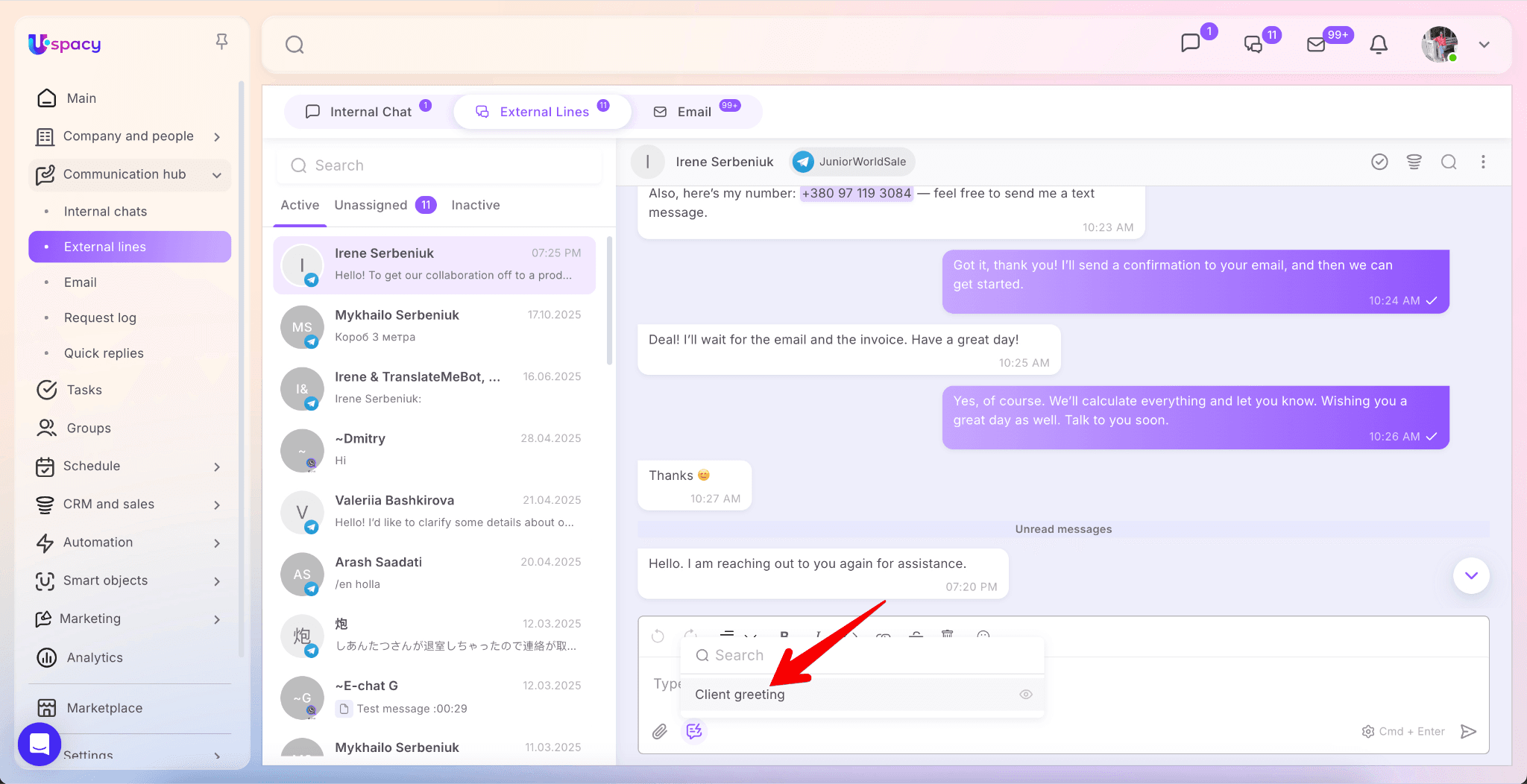The height and width of the screenshot is (784, 1527).
Task: Select the Unassigned conversations tab
Action: coord(371,205)
